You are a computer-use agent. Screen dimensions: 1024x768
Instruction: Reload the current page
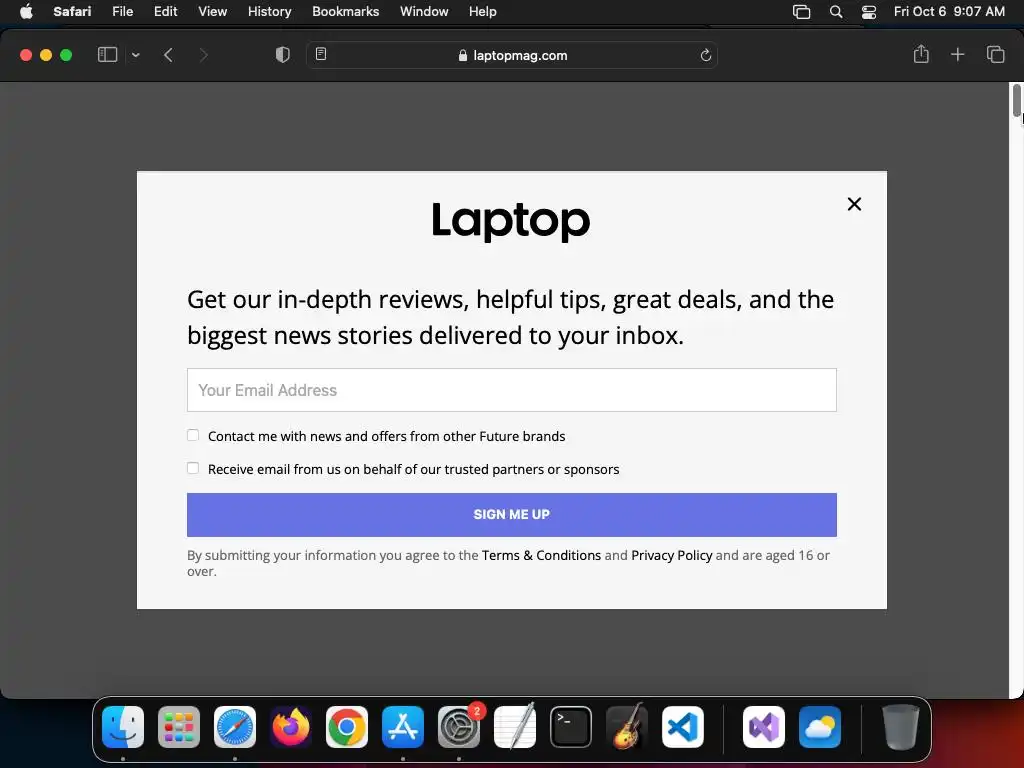pyautogui.click(x=705, y=56)
